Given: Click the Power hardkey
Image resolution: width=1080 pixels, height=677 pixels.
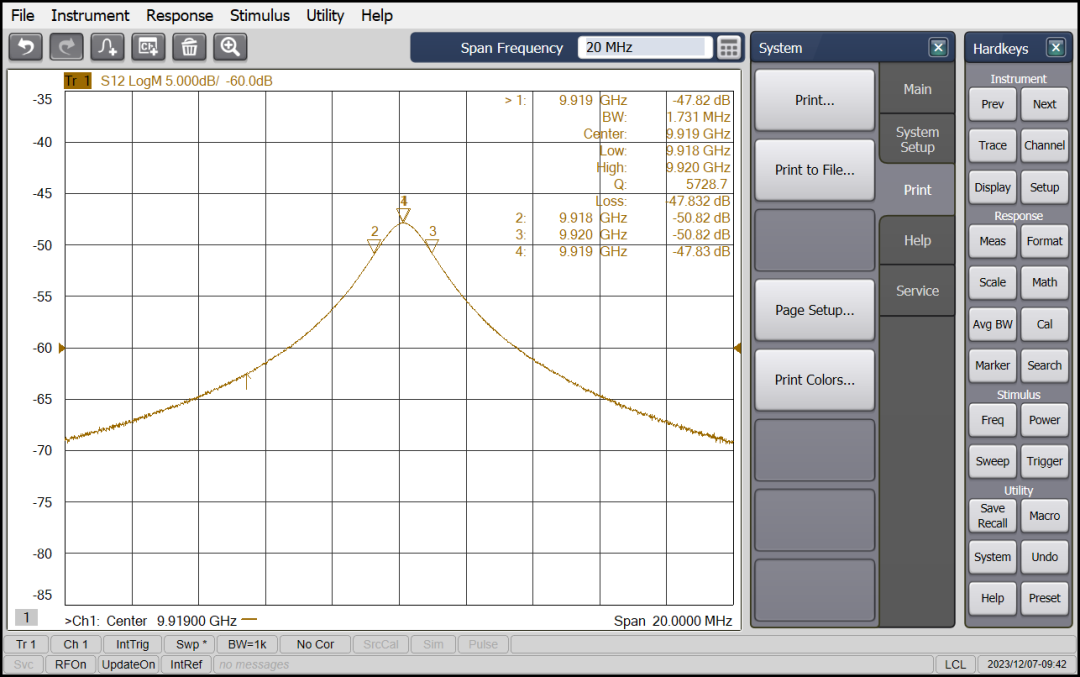Looking at the screenshot, I should pos(1044,420).
